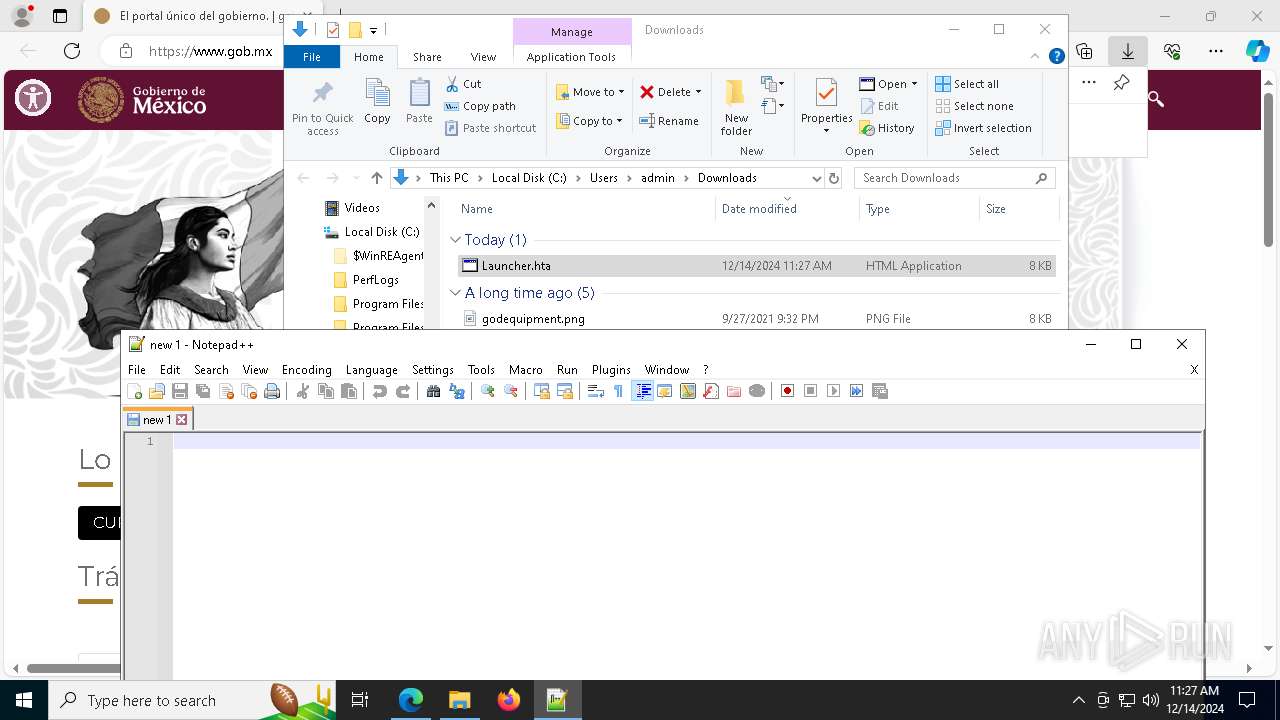This screenshot has height=720, width=1280.
Task: Click the New file icon in Notepad++
Action: point(135,391)
